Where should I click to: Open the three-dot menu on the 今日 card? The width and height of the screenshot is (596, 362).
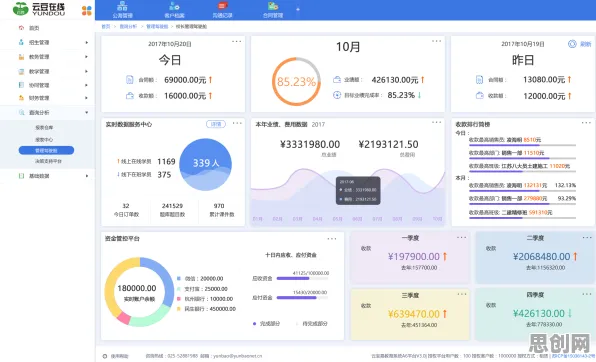(236, 41)
